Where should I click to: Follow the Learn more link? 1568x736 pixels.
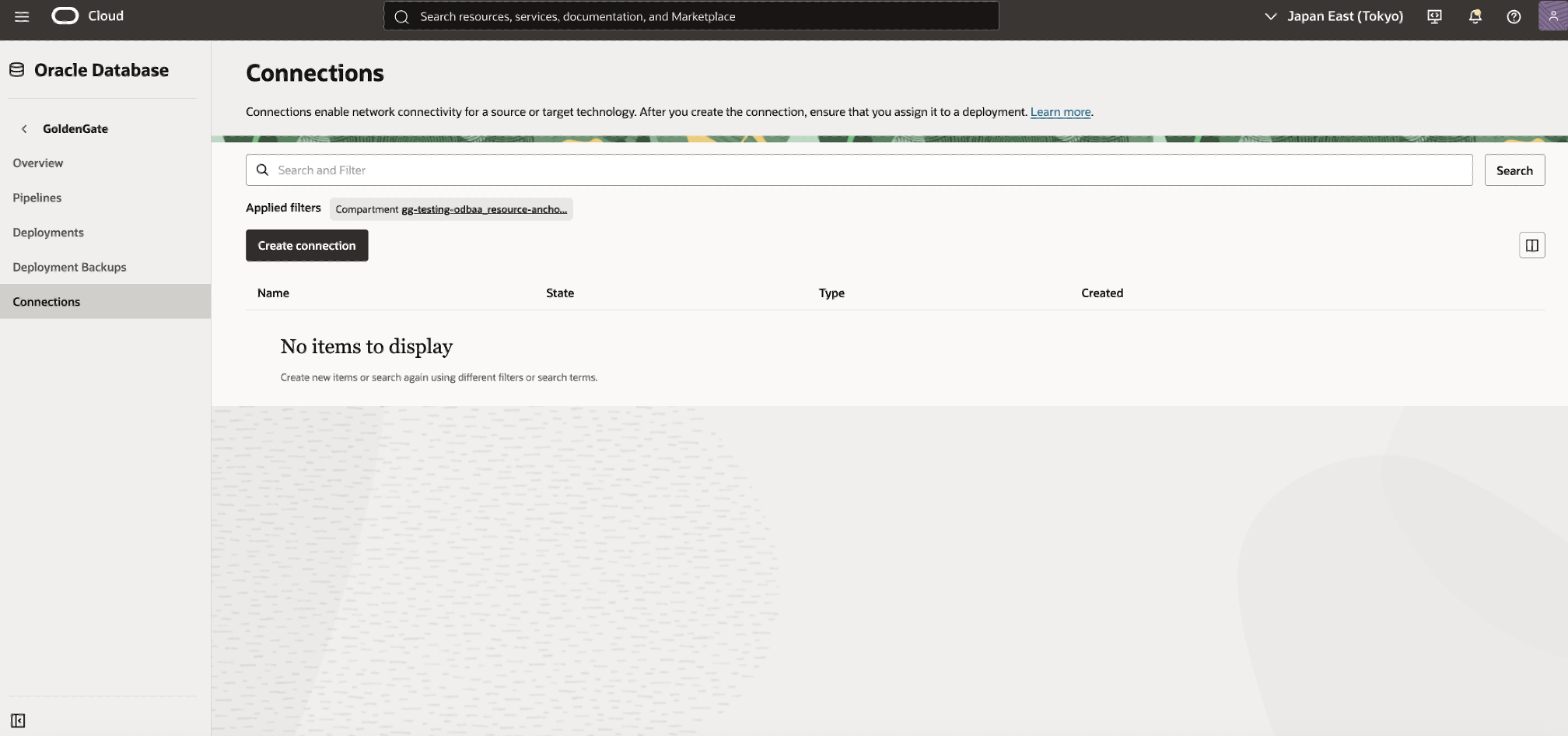pyautogui.click(x=1060, y=112)
